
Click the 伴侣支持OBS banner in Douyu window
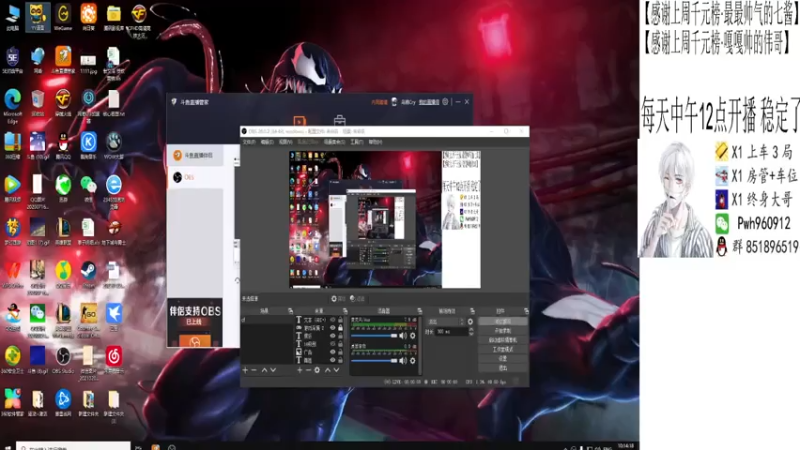[x=195, y=322]
